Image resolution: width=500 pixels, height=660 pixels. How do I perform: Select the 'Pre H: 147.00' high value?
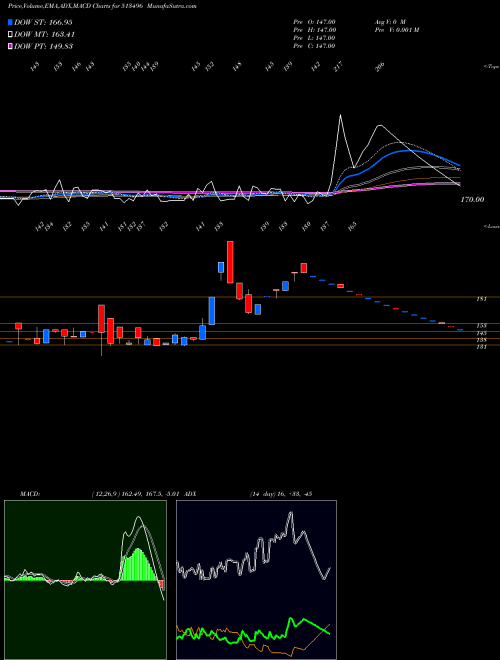pyautogui.click(x=314, y=30)
